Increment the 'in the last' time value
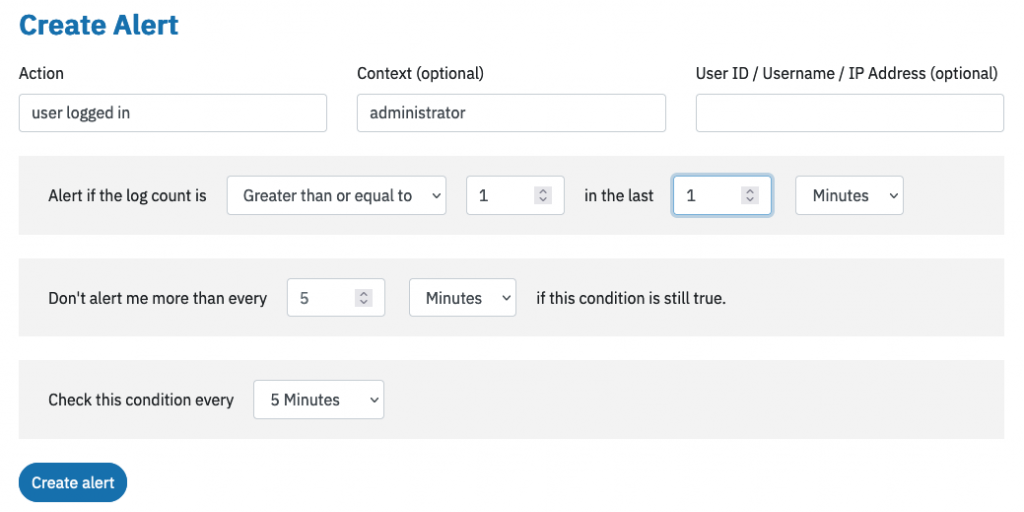 point(750,191)
